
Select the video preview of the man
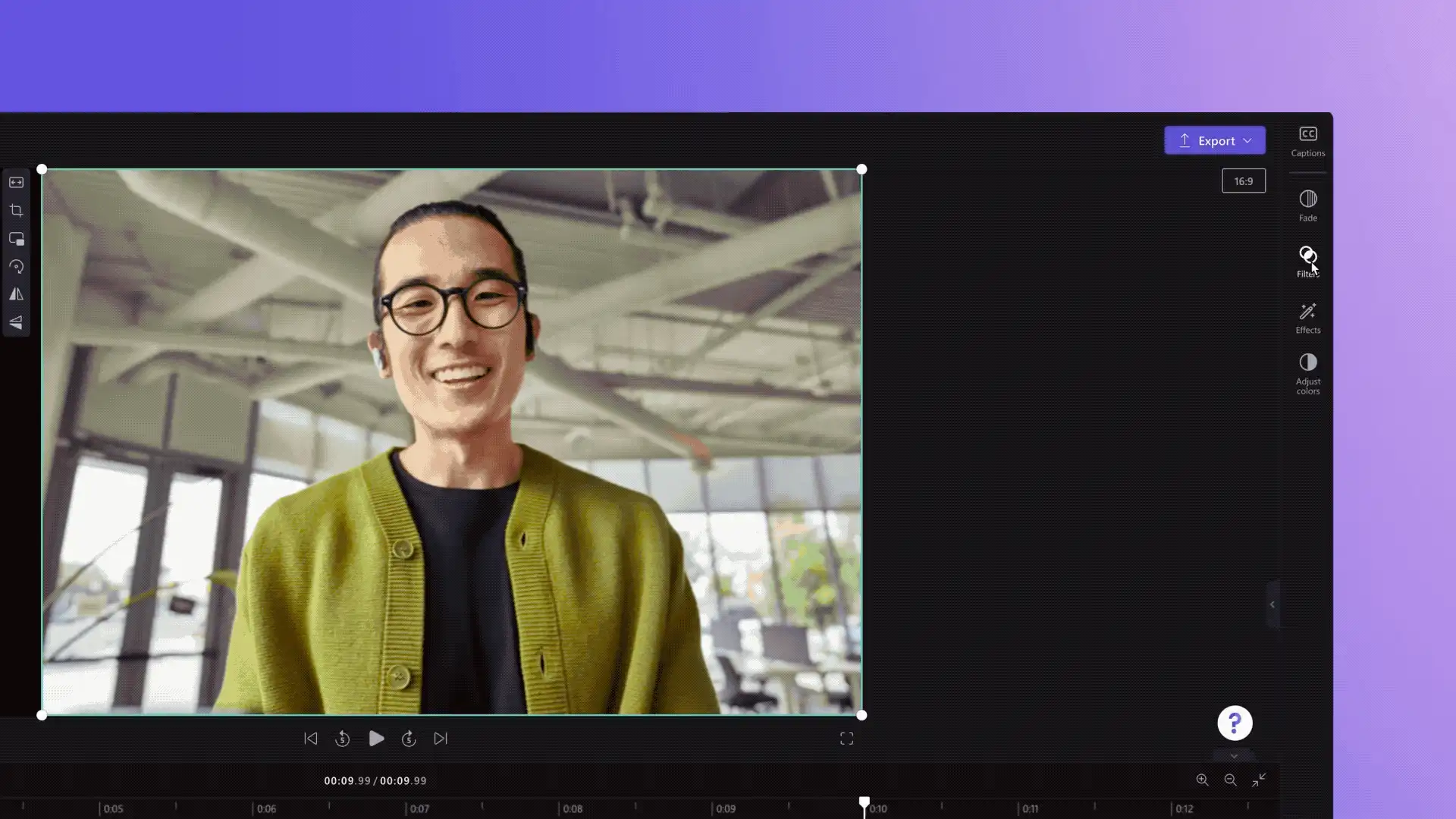pos(452,442)
